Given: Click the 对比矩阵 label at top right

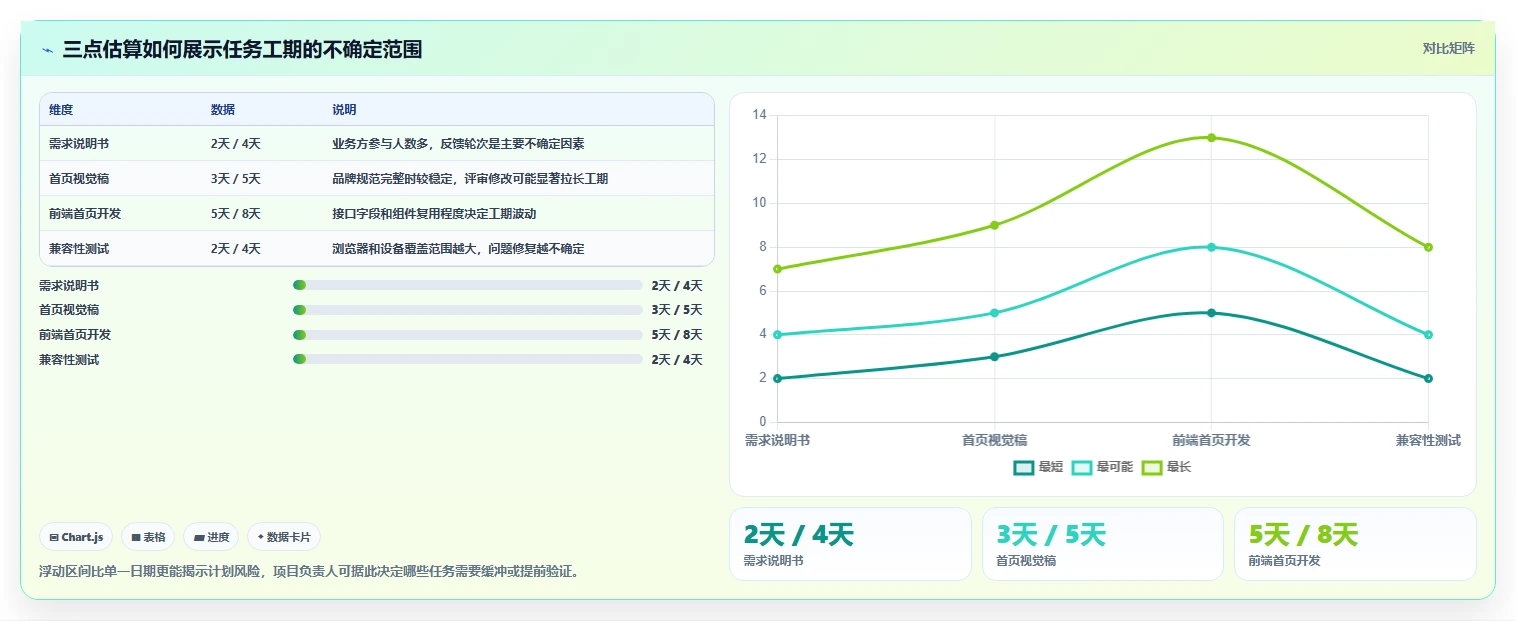Looking at the screenshot, I should point(1448,48).
